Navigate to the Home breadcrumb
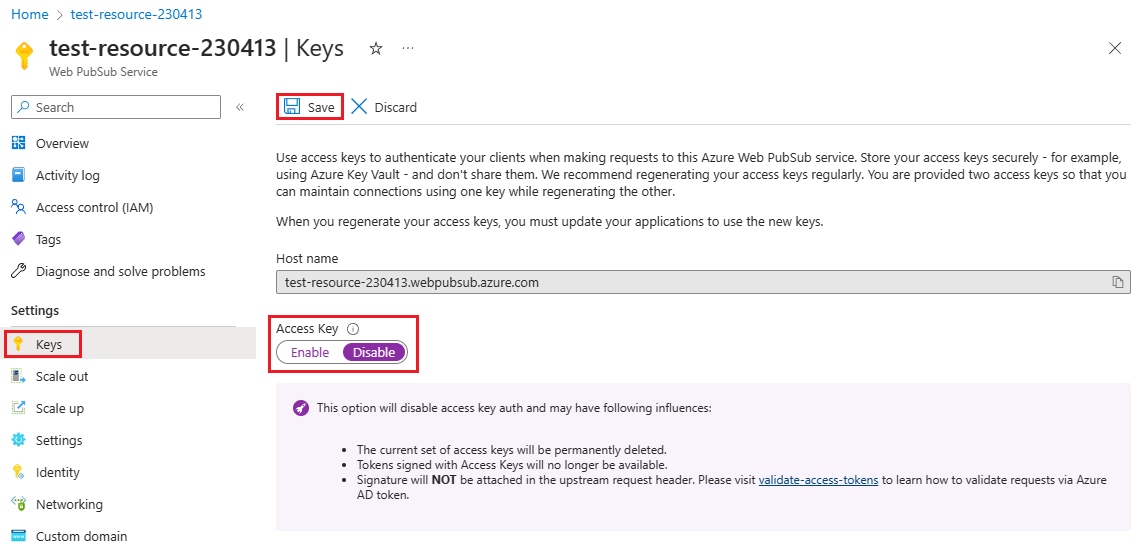1142x544 pixels. 29,14
